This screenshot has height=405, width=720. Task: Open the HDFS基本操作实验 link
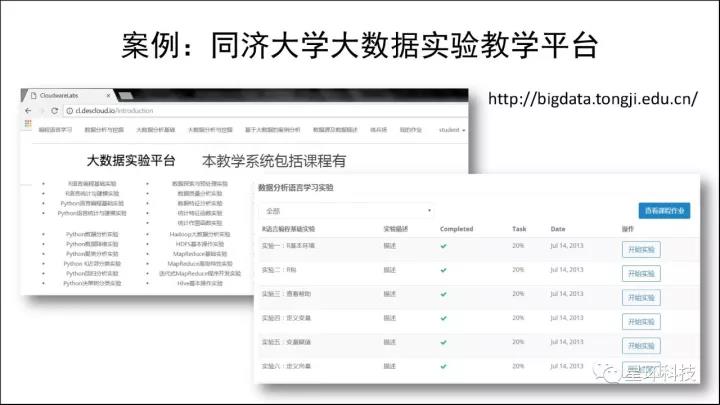click(x=200, y=244)
